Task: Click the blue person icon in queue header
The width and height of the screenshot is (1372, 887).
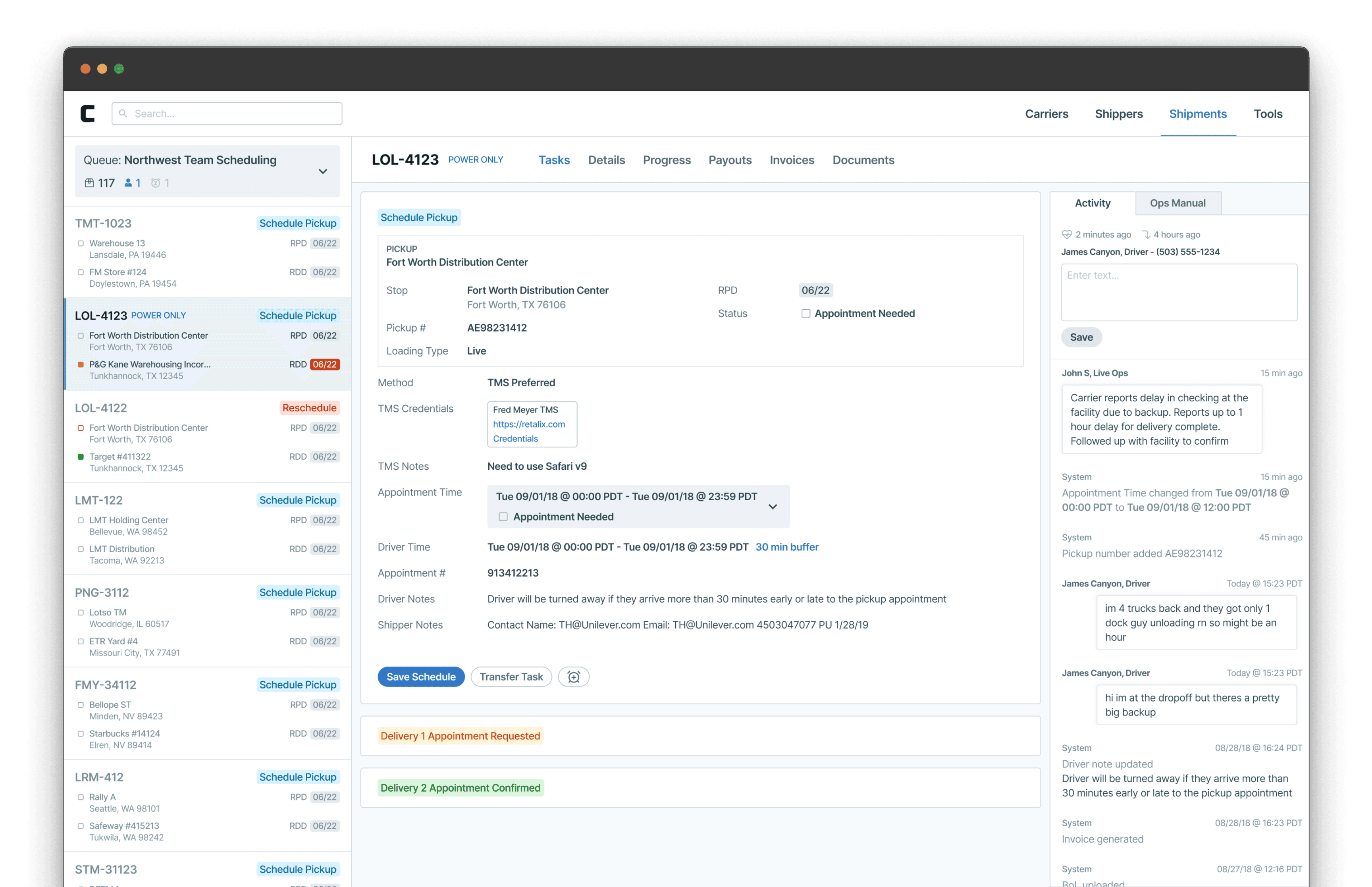Action: pyautogui.click(x=128, y=183)
